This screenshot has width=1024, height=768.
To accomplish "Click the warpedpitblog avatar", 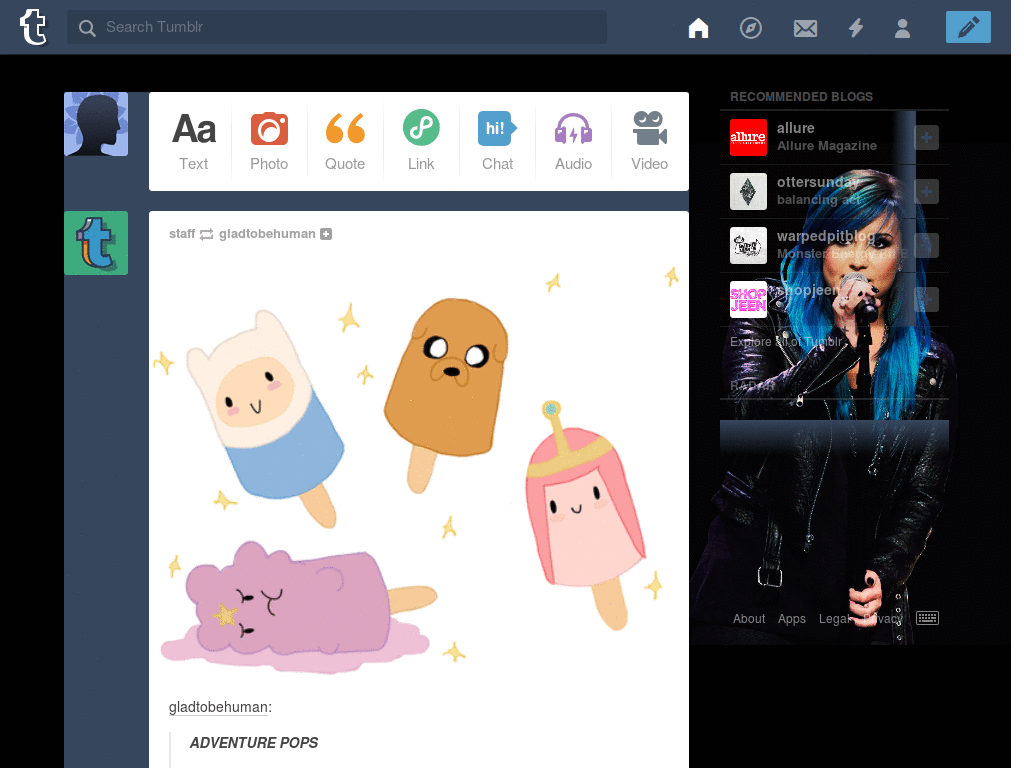I will (x=748, y=246).
